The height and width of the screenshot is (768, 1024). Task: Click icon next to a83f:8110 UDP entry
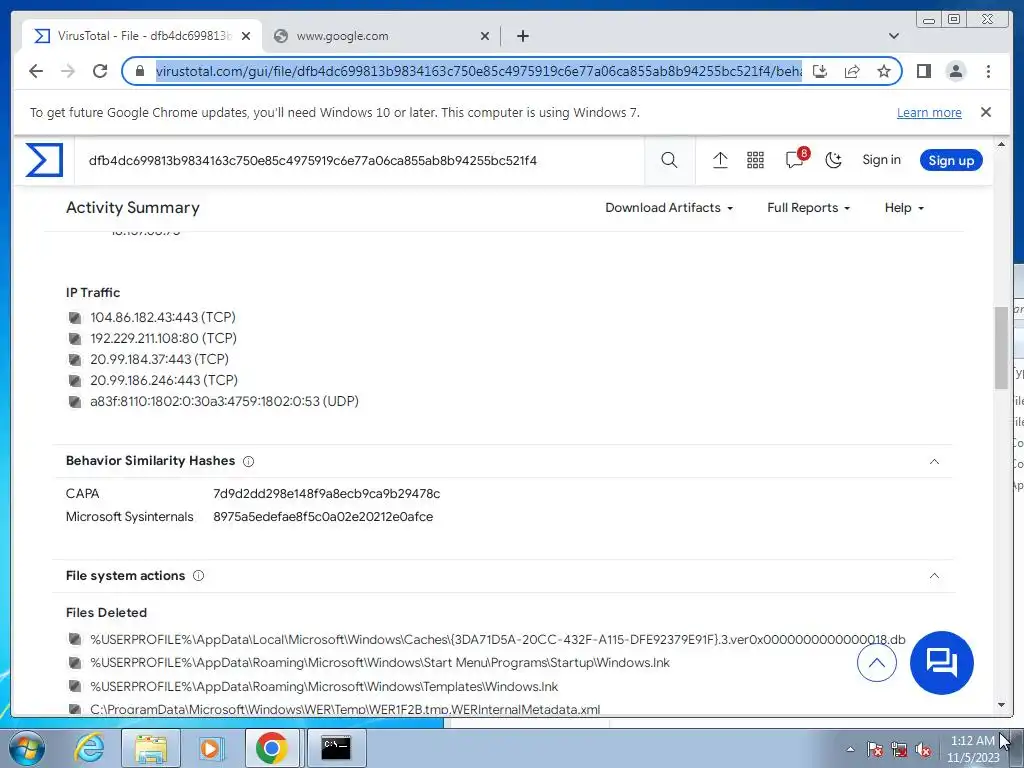click(75, 401)
